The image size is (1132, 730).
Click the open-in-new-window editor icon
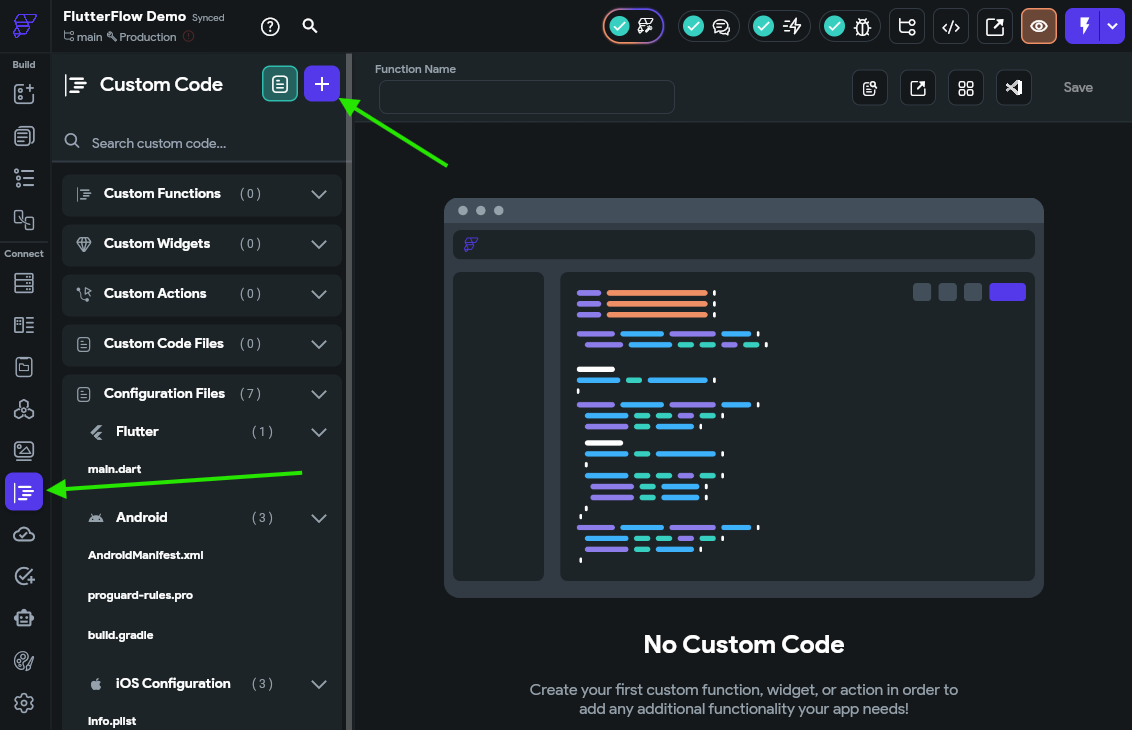(x=918, y=88)
